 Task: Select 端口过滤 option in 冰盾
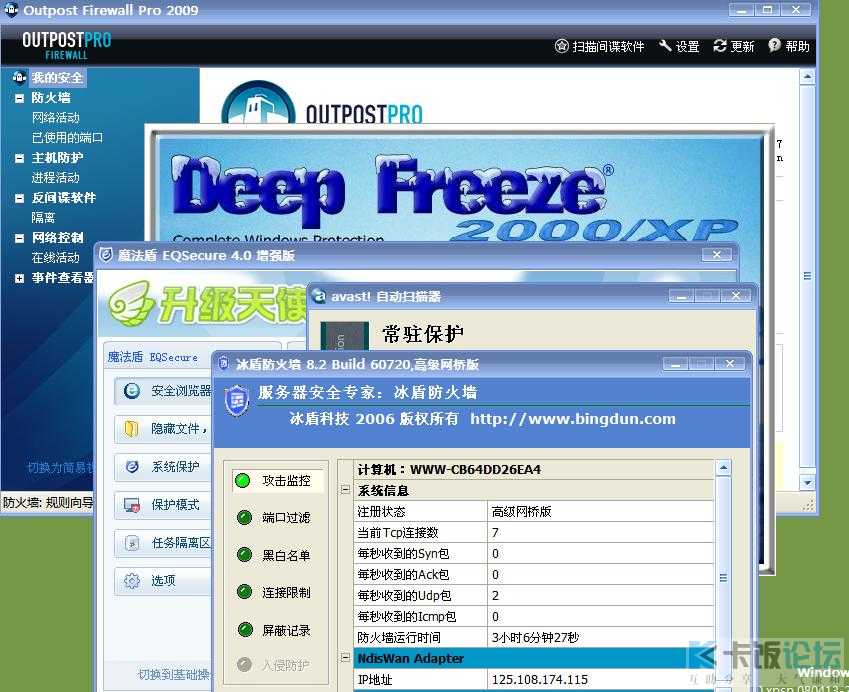[x=274, y=518]
